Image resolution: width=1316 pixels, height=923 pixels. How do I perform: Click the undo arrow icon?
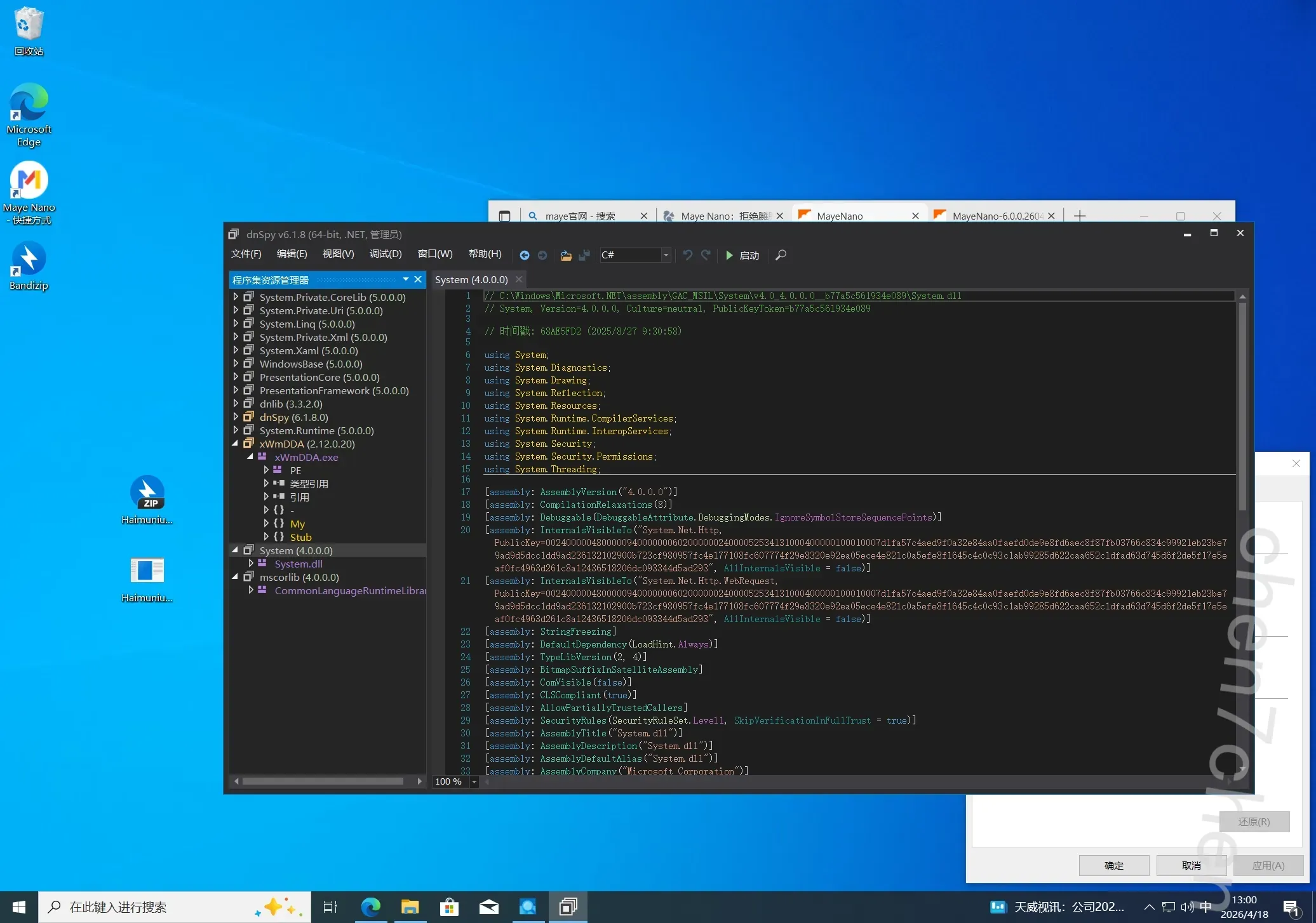tap(688, 255)
